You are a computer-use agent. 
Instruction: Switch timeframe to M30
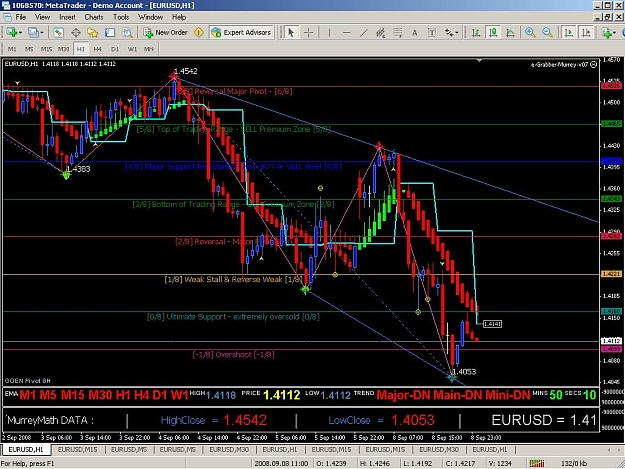click(63, 49)
